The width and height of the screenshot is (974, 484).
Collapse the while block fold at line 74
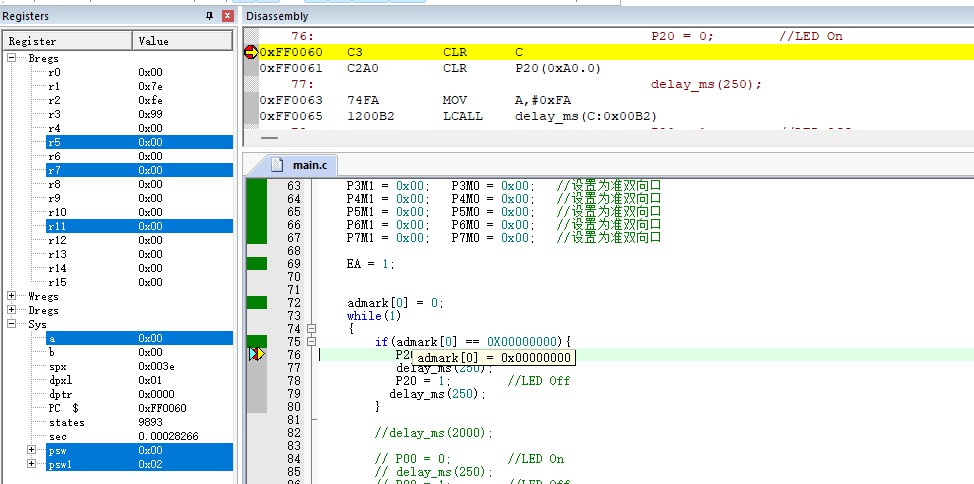[x=311, y=328]
